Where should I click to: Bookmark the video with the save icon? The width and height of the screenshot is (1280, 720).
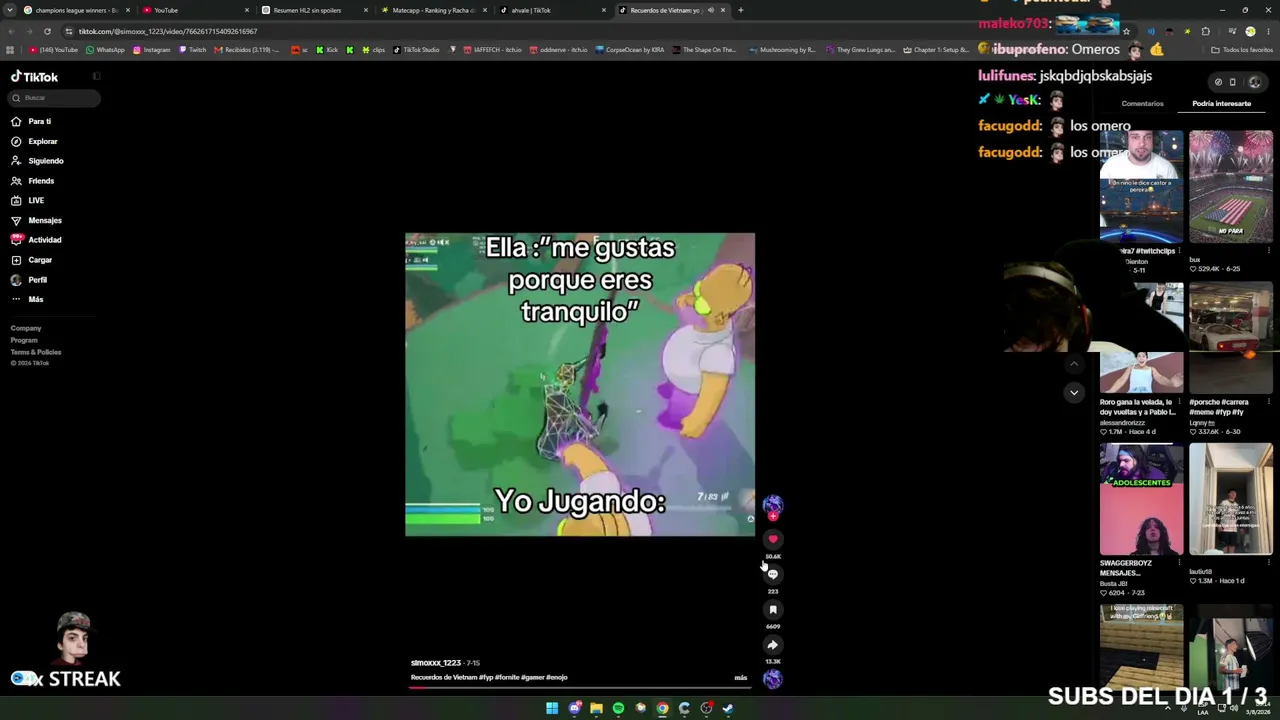click(x=772, y=609)
